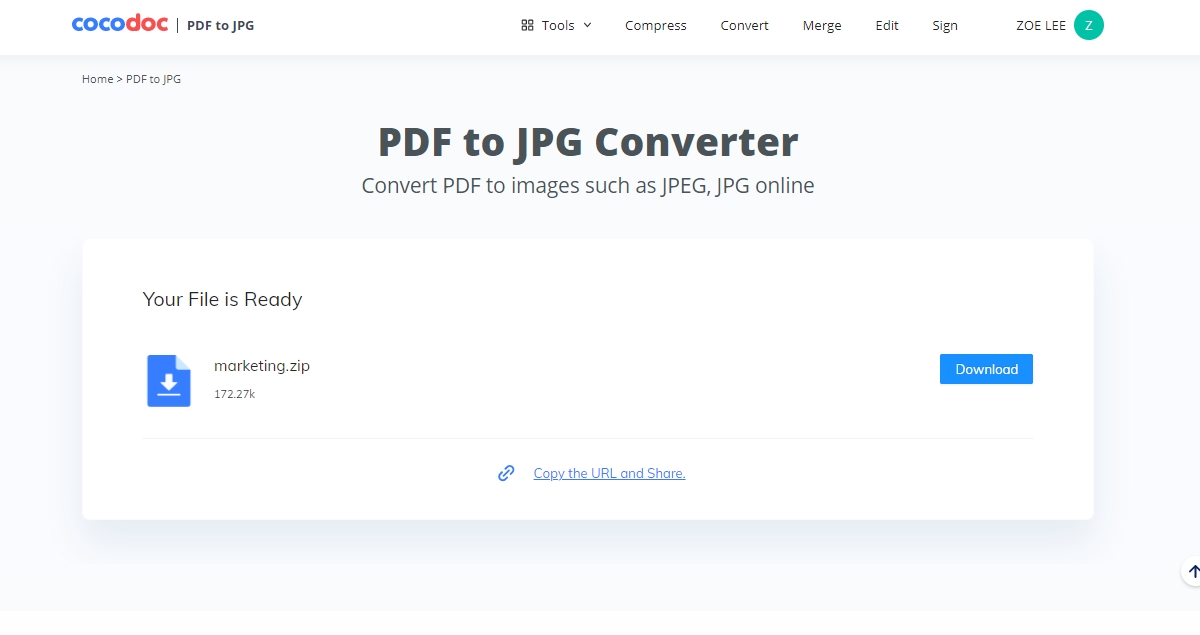Click the Download button for marketing.zip

click(x=986, y=368)
